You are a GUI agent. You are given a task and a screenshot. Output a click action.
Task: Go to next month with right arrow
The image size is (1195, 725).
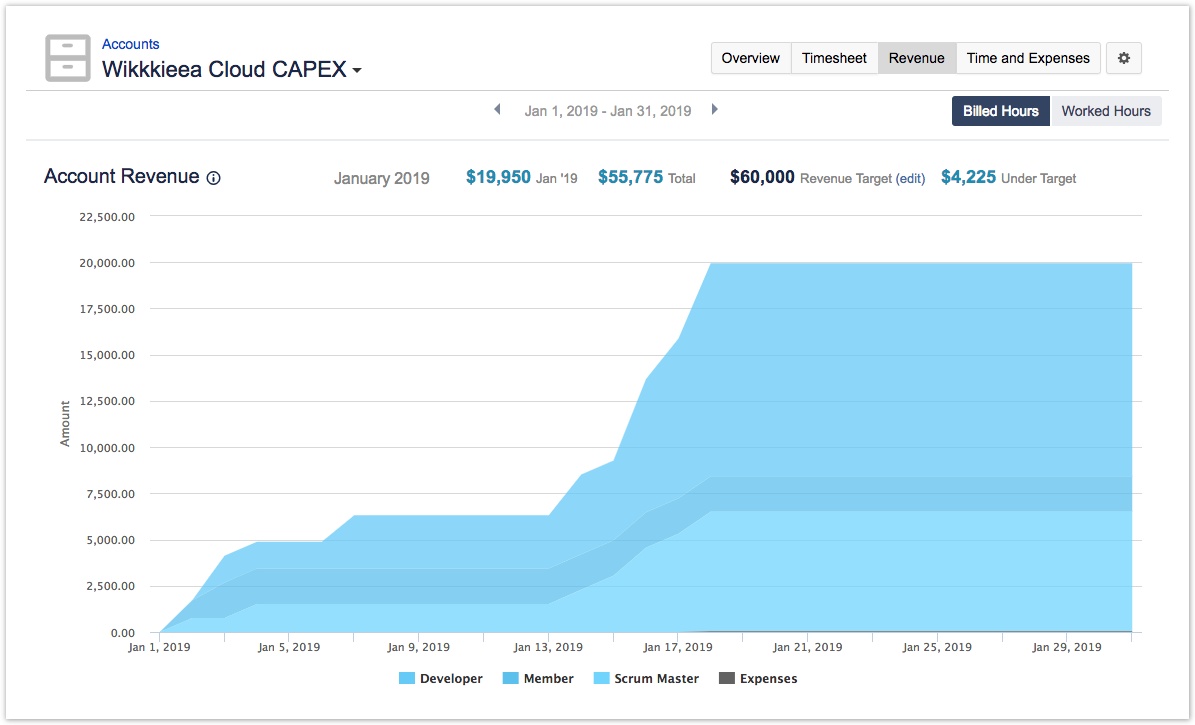tap(714, 110)
